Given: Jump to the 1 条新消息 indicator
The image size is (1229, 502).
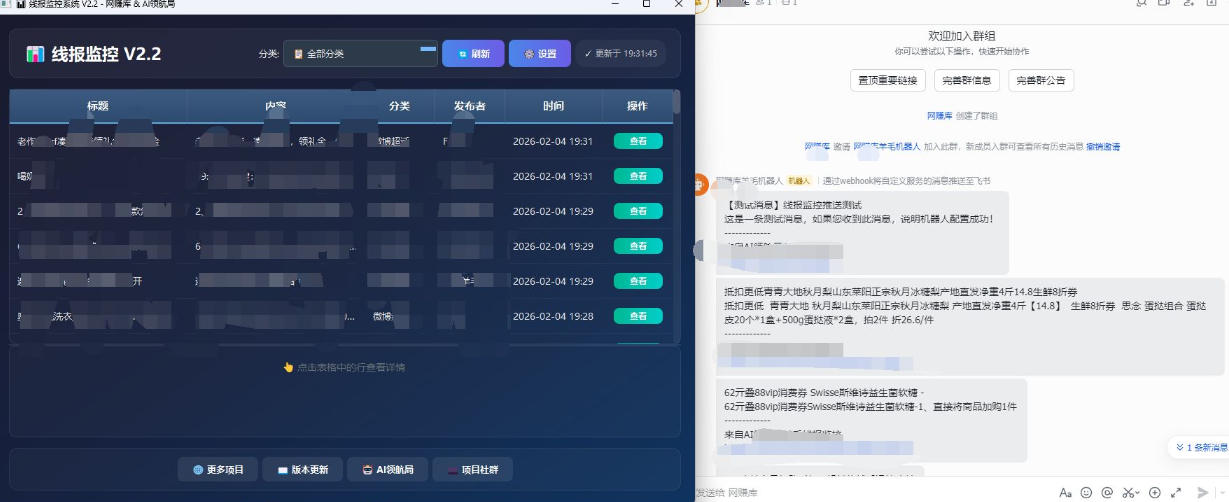Looking at the screenshot, I should [x=1198, y=447].
